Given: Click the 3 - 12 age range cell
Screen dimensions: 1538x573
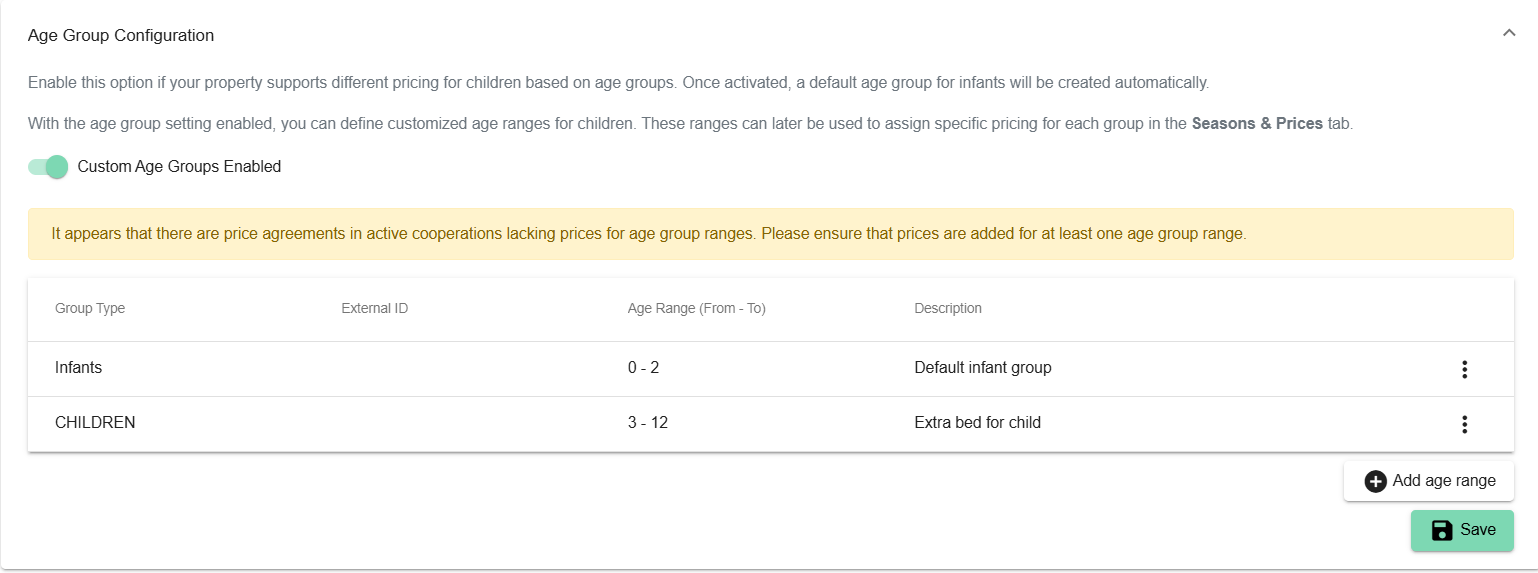Looking at the screenshot, I should (x=647, y=423).
